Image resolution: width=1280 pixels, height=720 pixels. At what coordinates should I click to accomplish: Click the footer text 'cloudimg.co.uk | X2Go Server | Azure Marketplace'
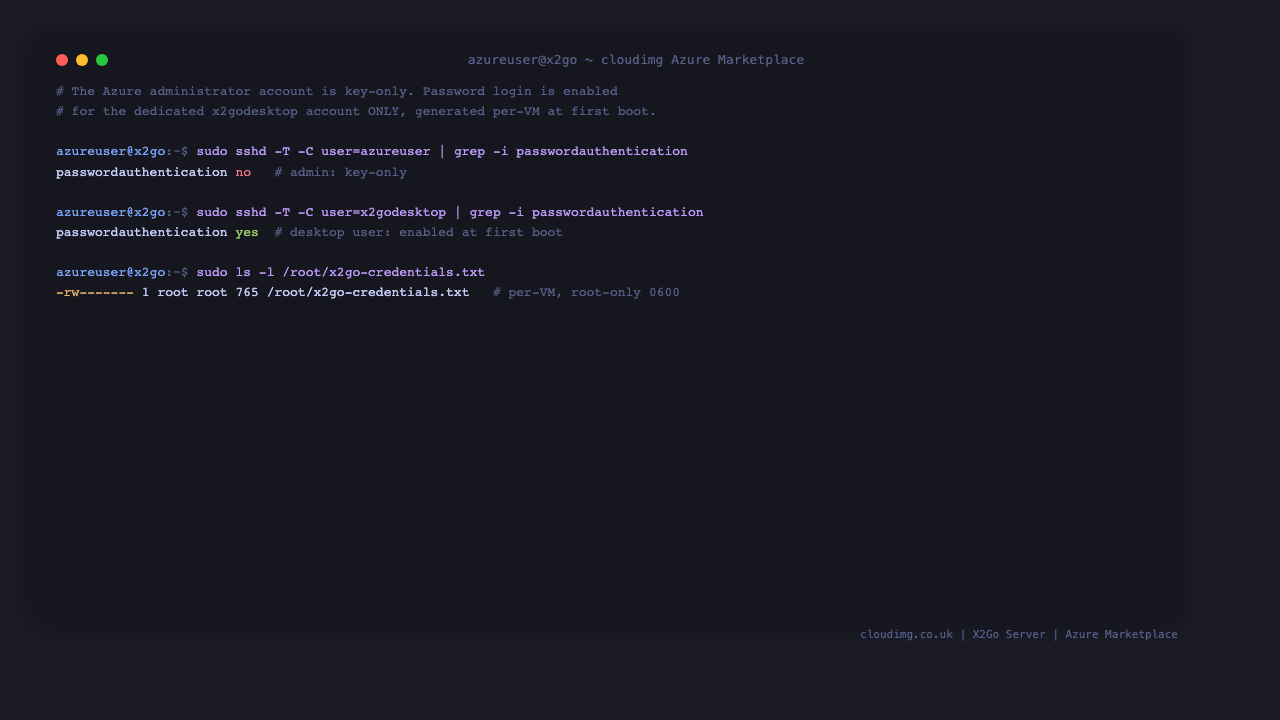tap(1019, 634)
